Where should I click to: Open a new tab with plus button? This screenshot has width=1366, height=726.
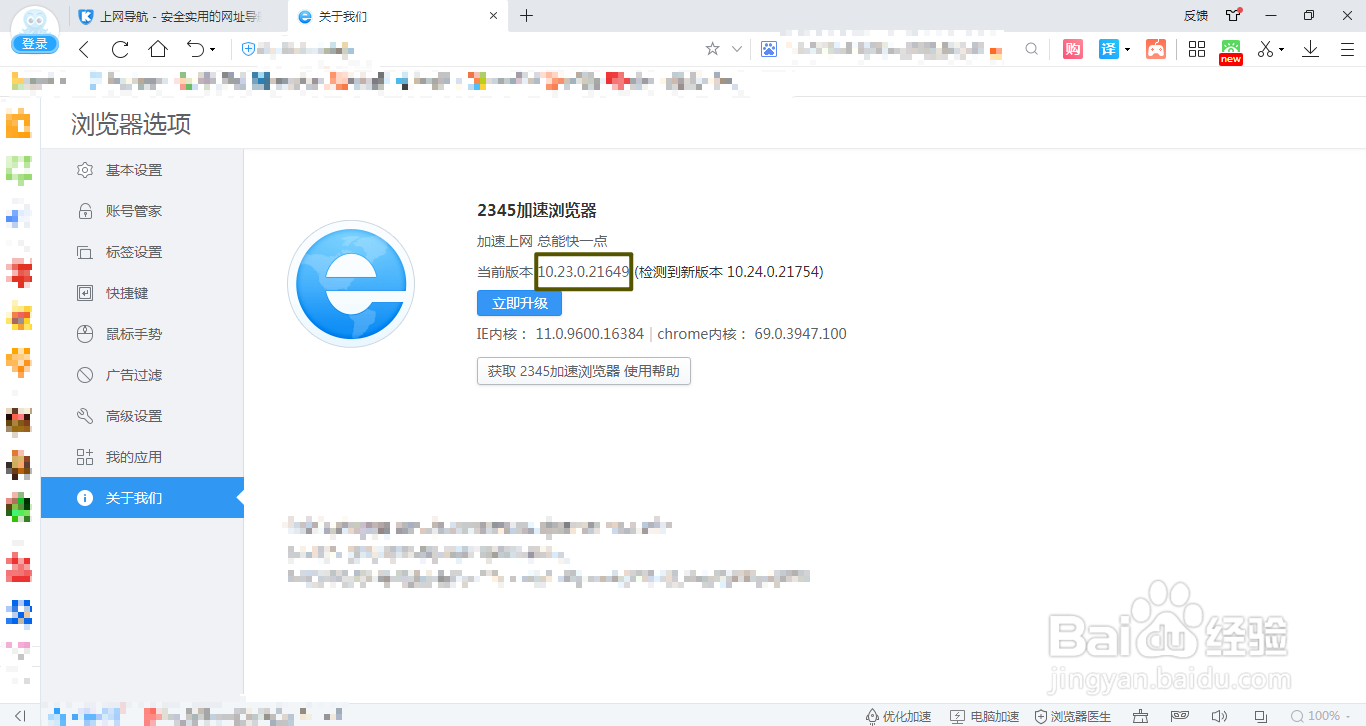(527, 15)
